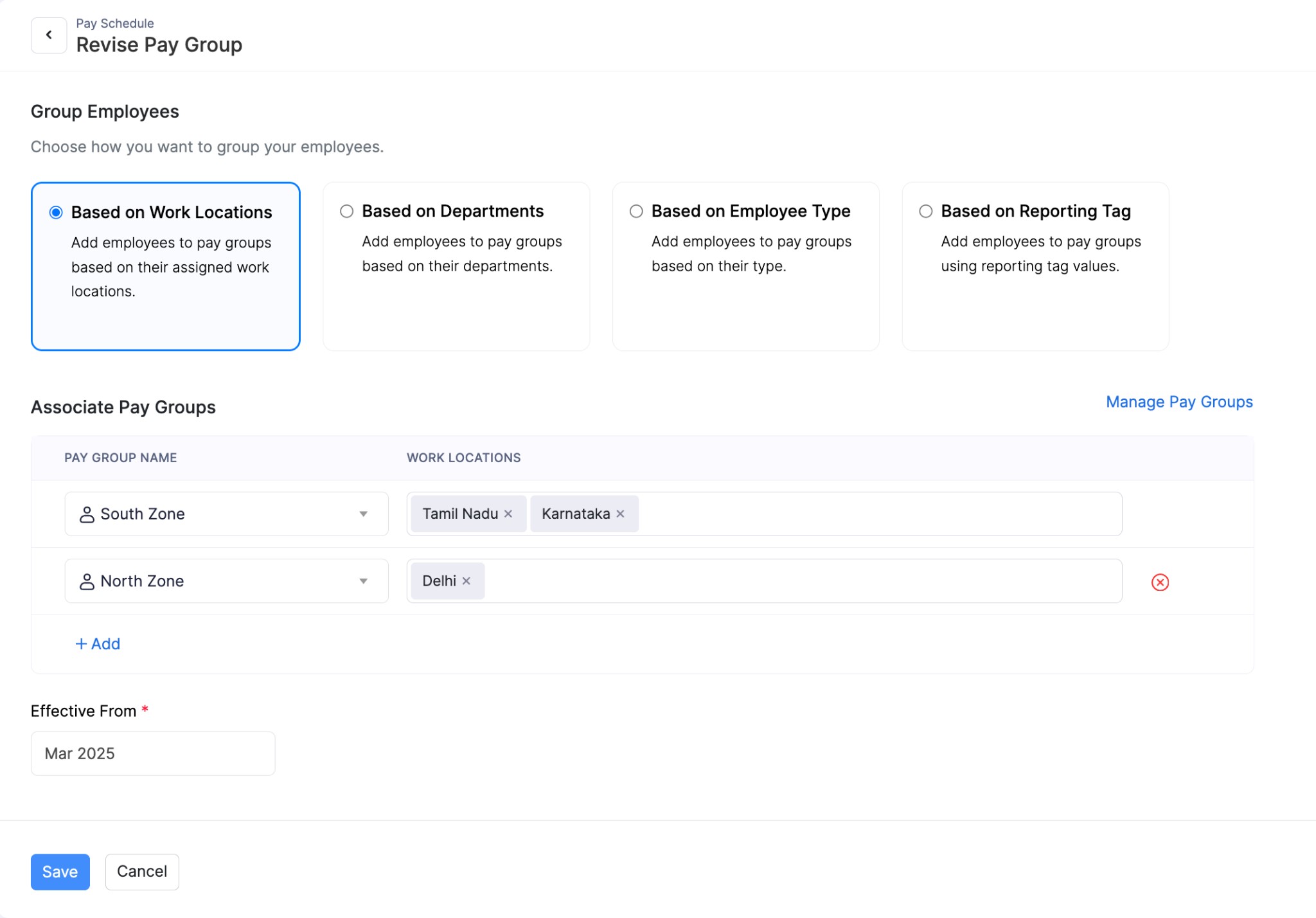Open the North Zone pay group dropdown
The width and height of the screenshot is (1316, 918).
[363, 580]
